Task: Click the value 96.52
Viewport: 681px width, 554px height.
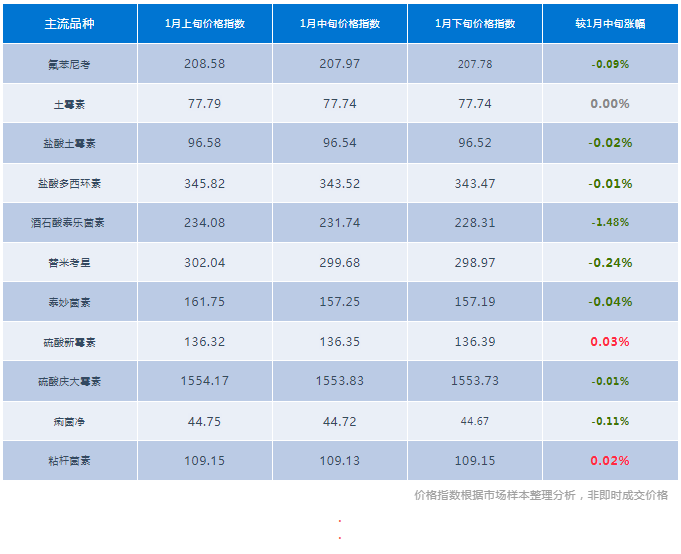Action: [475, 143]
